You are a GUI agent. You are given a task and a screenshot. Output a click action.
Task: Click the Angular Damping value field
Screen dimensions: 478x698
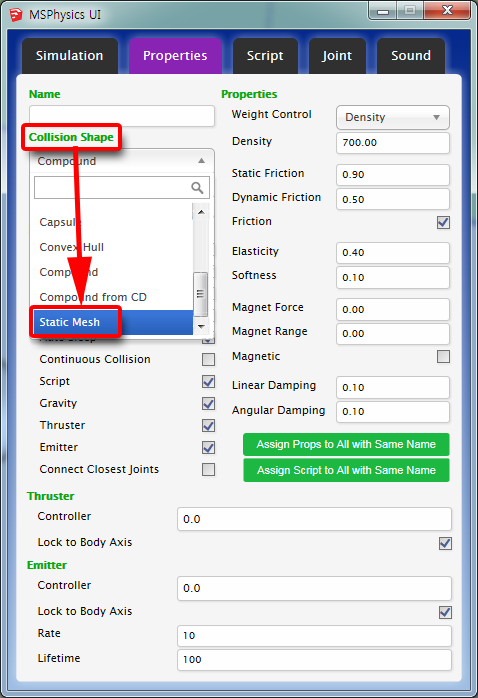coord(393,411)
